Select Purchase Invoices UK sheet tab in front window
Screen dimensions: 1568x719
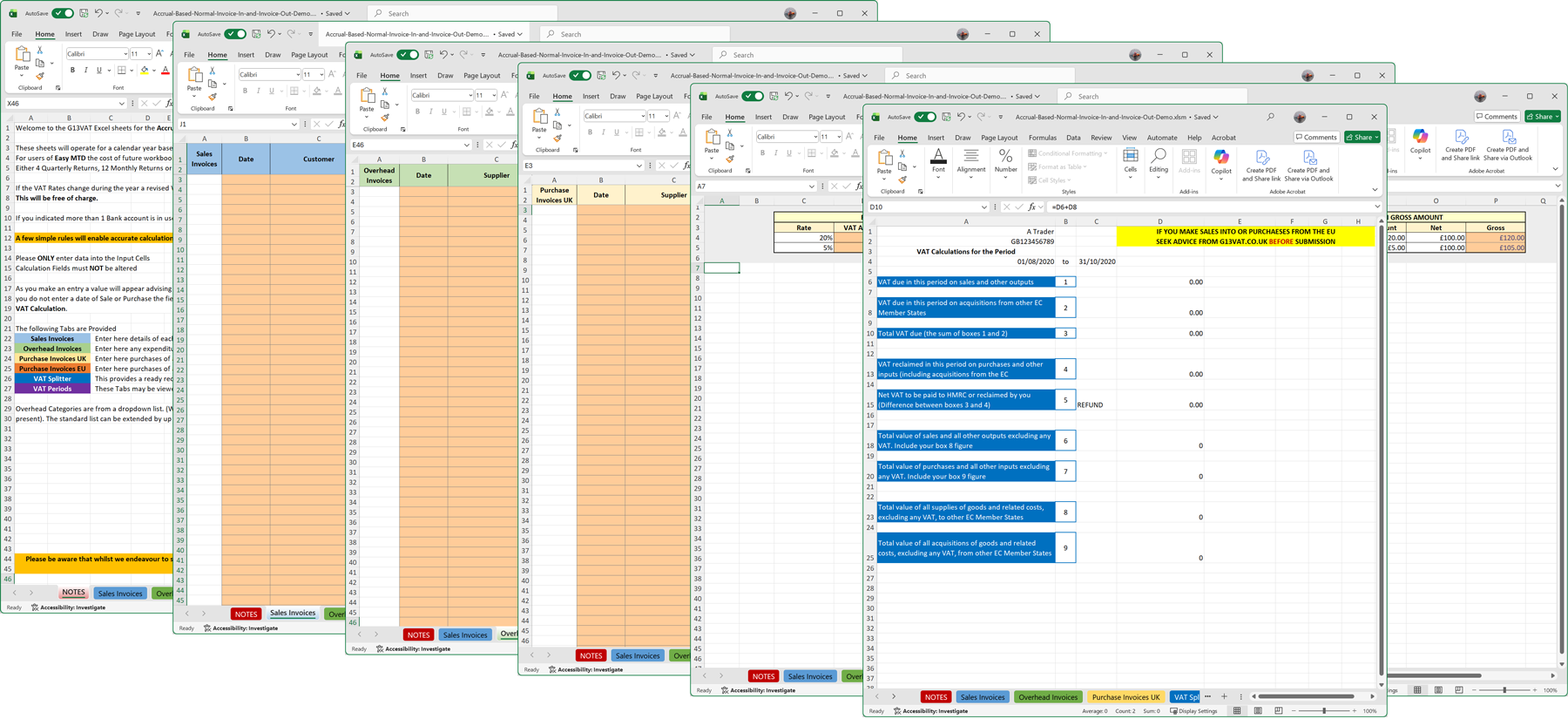(1125, 697)
